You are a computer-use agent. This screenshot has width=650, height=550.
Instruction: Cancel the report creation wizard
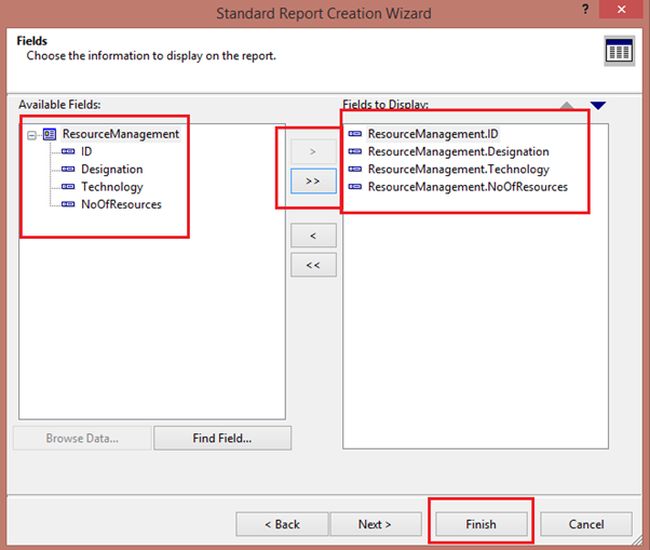coord(586,524)
